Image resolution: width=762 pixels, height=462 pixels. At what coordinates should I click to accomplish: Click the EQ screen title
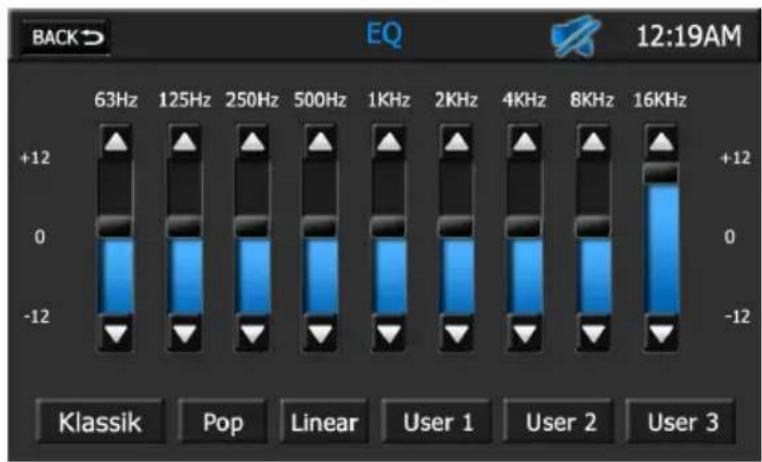click(x=384, y=35)
